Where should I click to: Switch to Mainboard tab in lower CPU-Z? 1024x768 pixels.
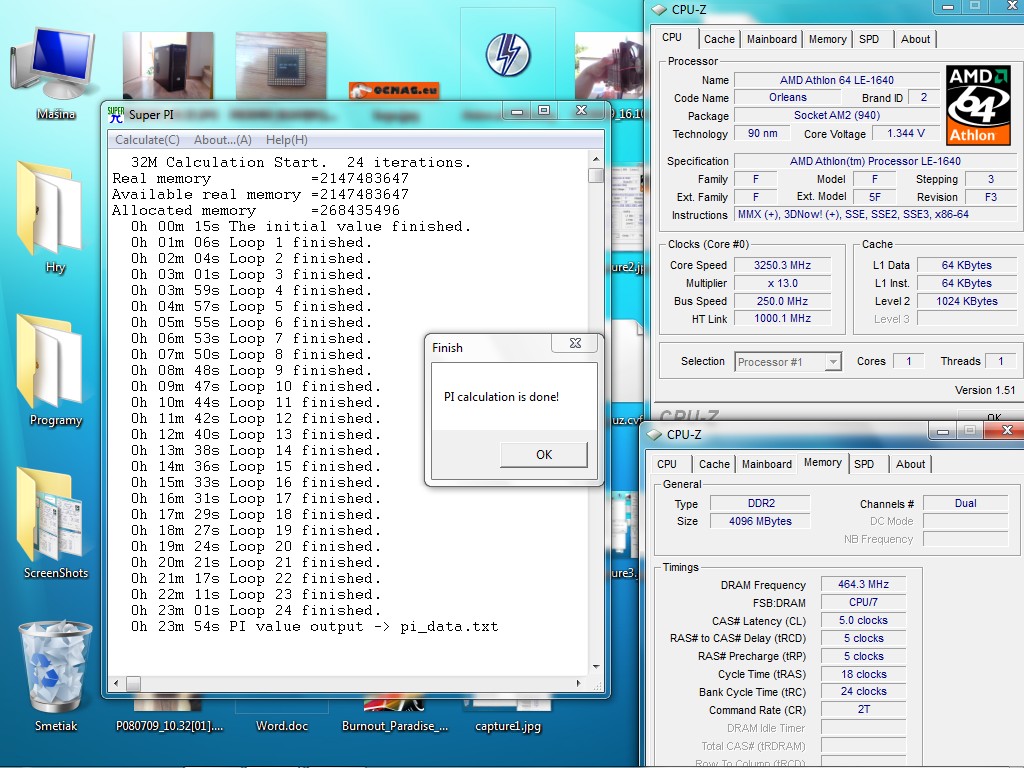[x=767, y=464]
